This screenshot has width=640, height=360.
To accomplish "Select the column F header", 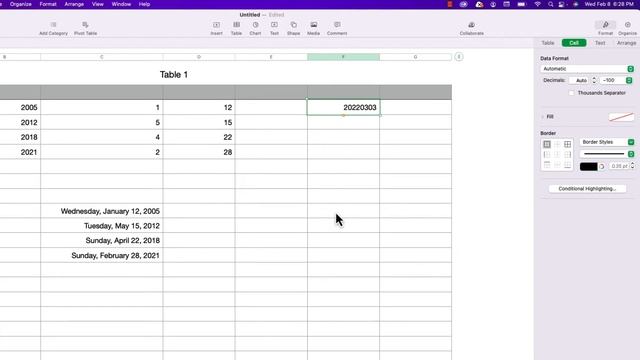I will (x=343, y=57).
